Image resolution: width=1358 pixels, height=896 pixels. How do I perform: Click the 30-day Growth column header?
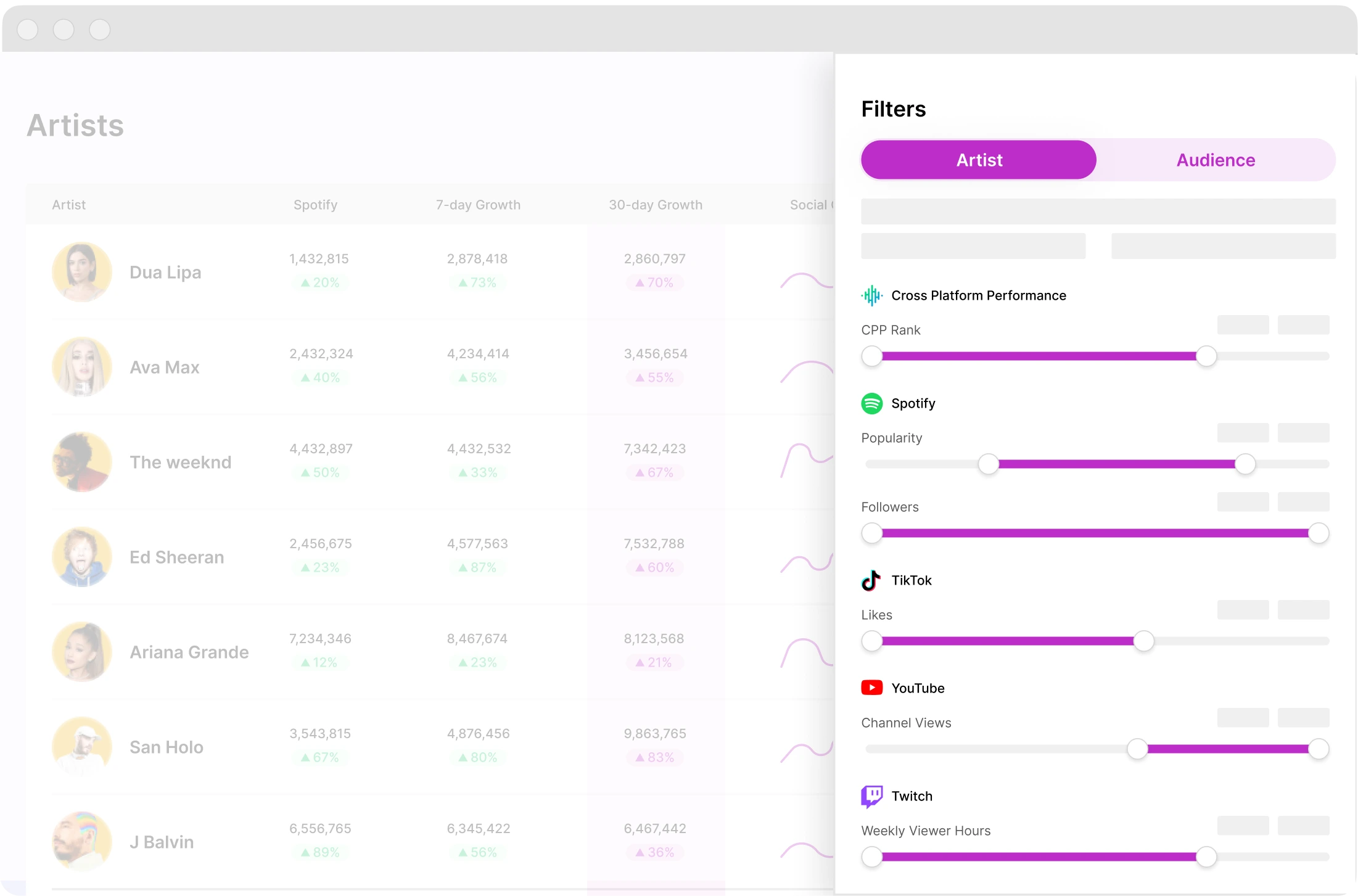655,205
